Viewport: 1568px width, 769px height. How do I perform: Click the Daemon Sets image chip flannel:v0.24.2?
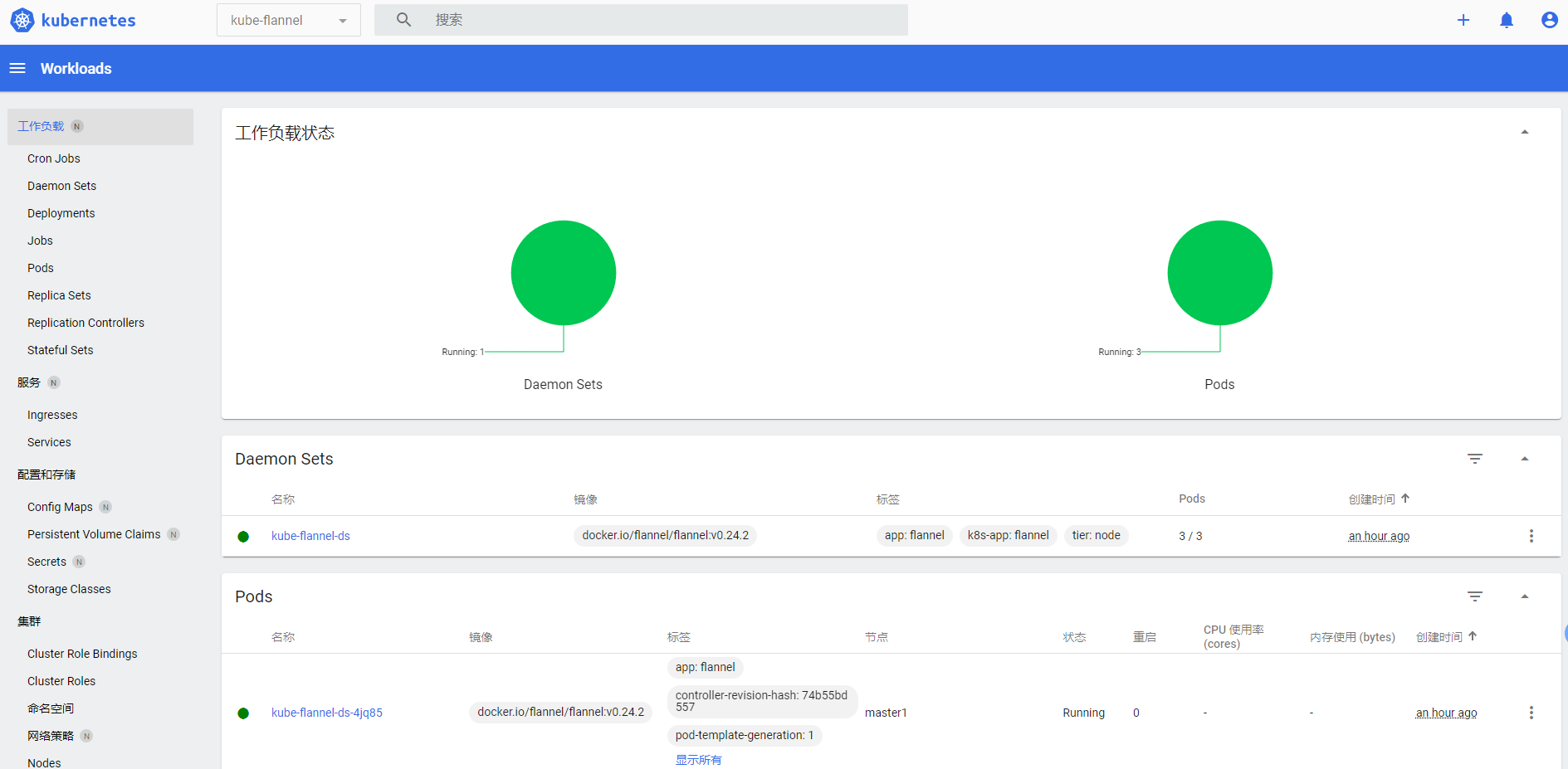tap(665, 535)
